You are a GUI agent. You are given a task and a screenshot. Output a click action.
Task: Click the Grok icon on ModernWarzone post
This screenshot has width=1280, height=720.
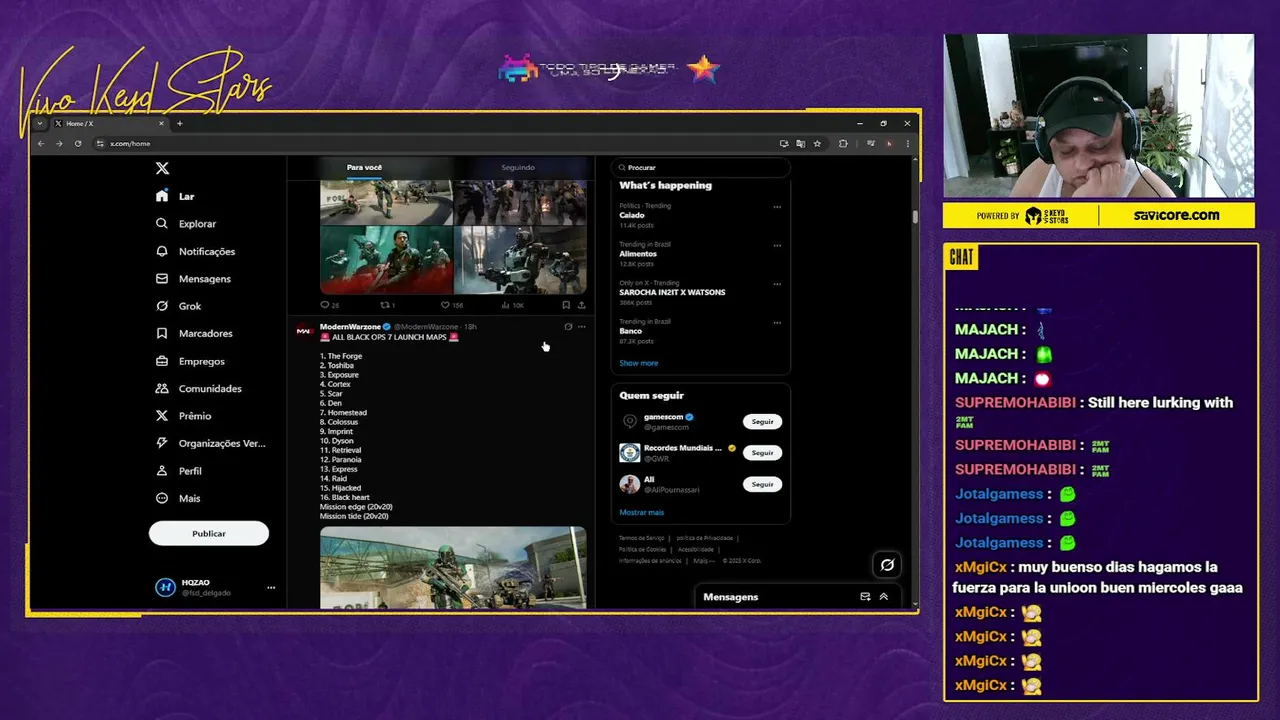(568, 327)
